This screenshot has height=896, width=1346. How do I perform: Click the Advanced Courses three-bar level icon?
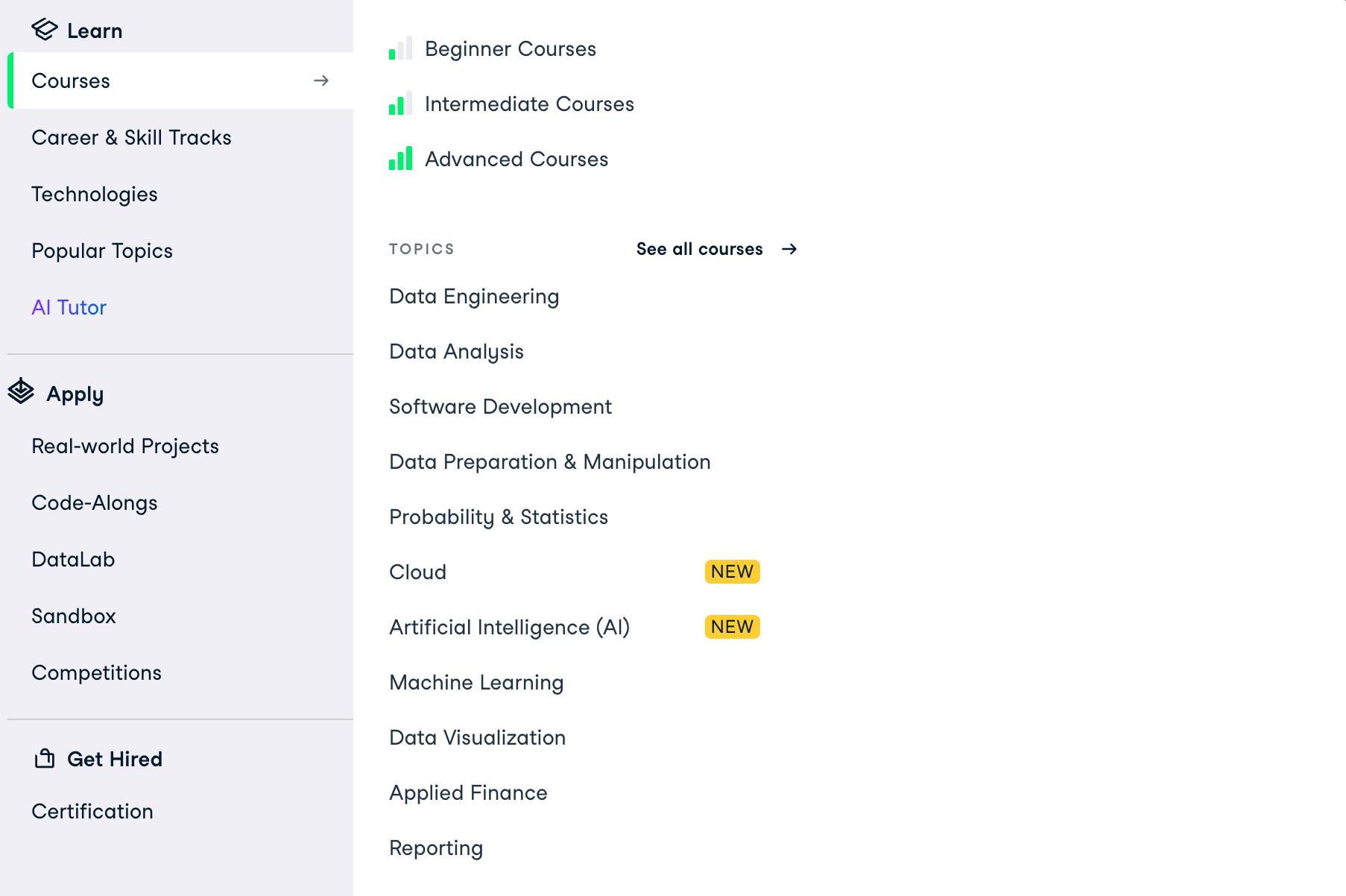tap(400, 159)
